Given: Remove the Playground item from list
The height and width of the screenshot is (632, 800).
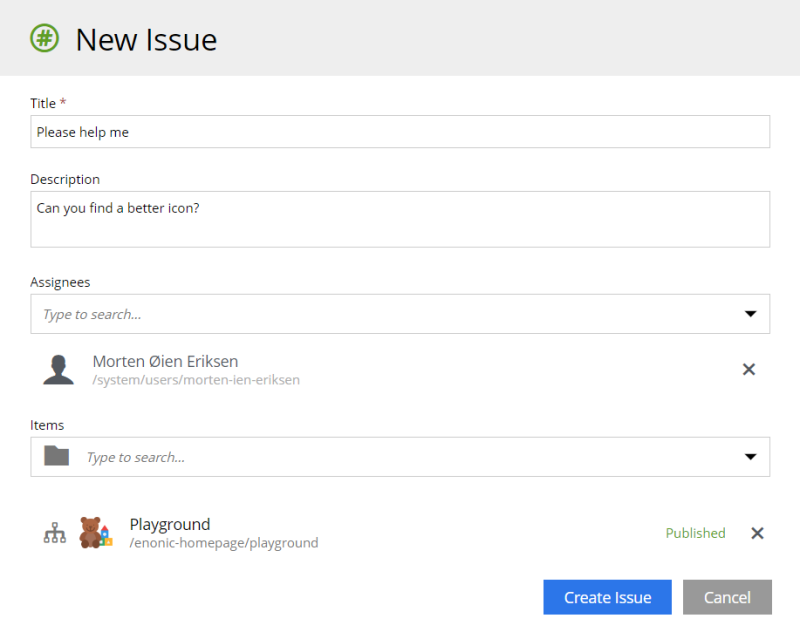Looking at the screenshot, I should pyautogui.click(x=757, y=533).
